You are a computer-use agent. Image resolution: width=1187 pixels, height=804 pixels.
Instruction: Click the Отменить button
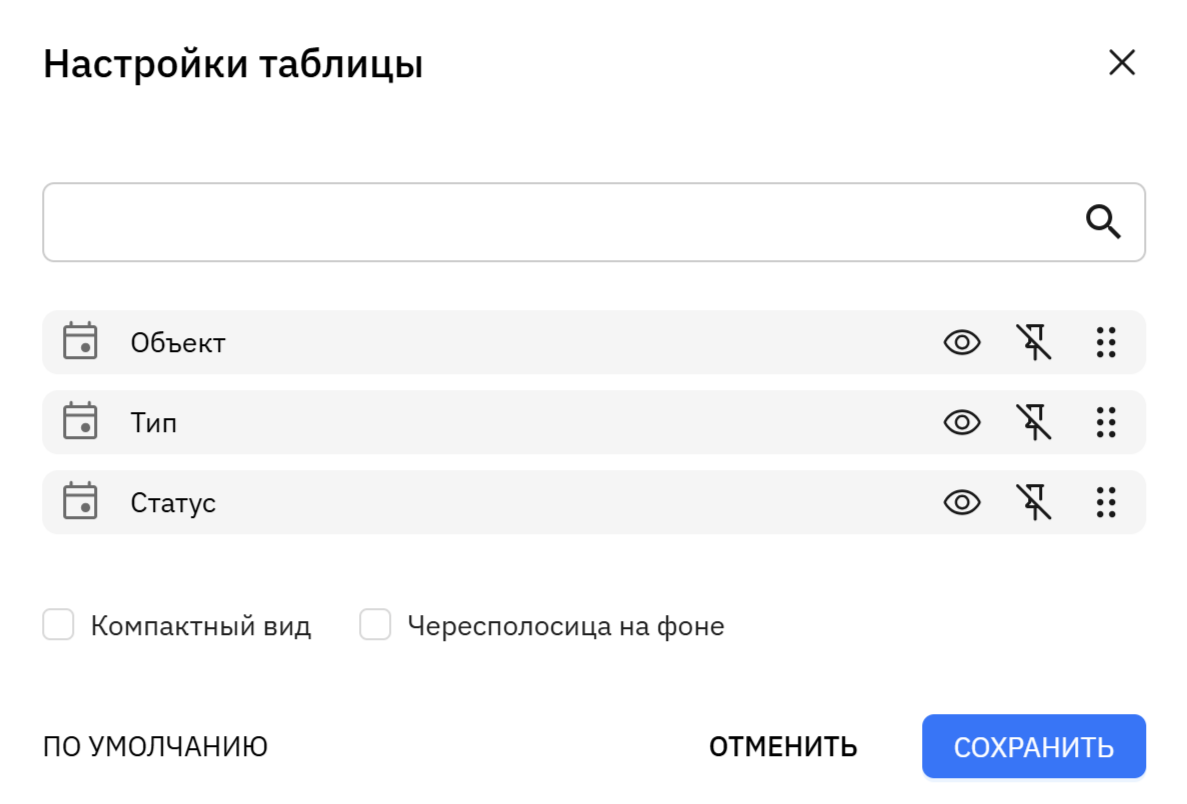(x=783, y=746)
